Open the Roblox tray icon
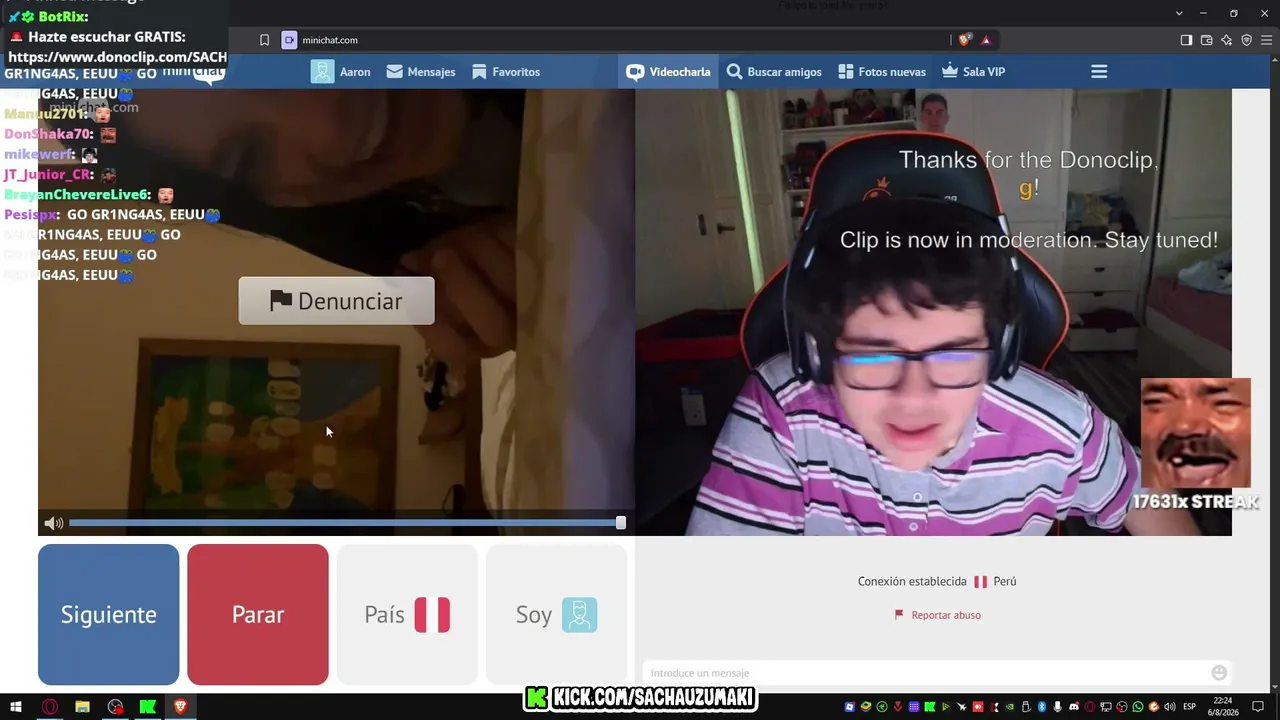 tap(850, 707)
